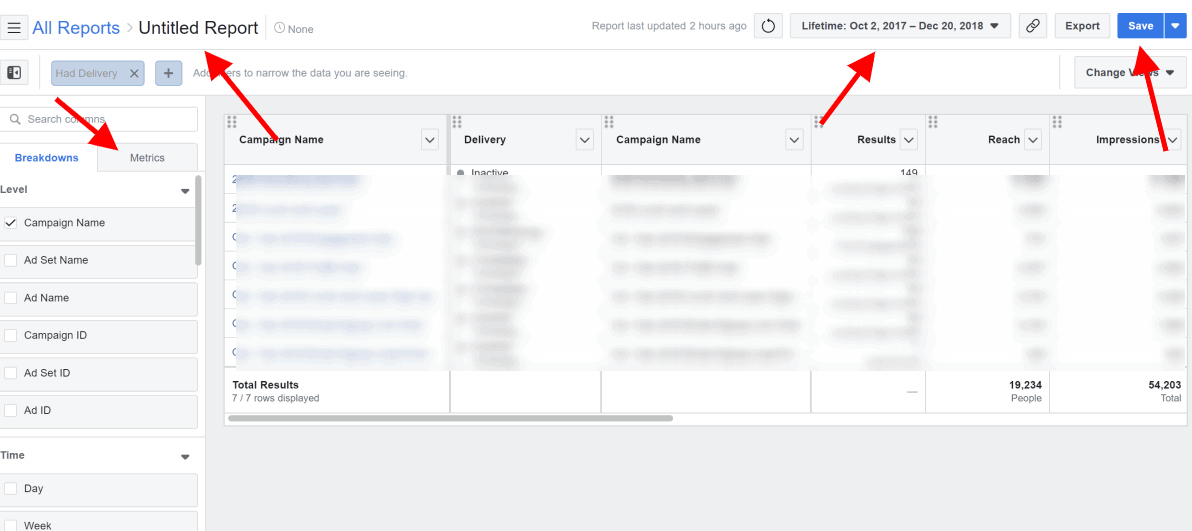This screenshot has width=1192, height=531.
Task: Click the Report last updated text
Action: [x=669, y=26]
